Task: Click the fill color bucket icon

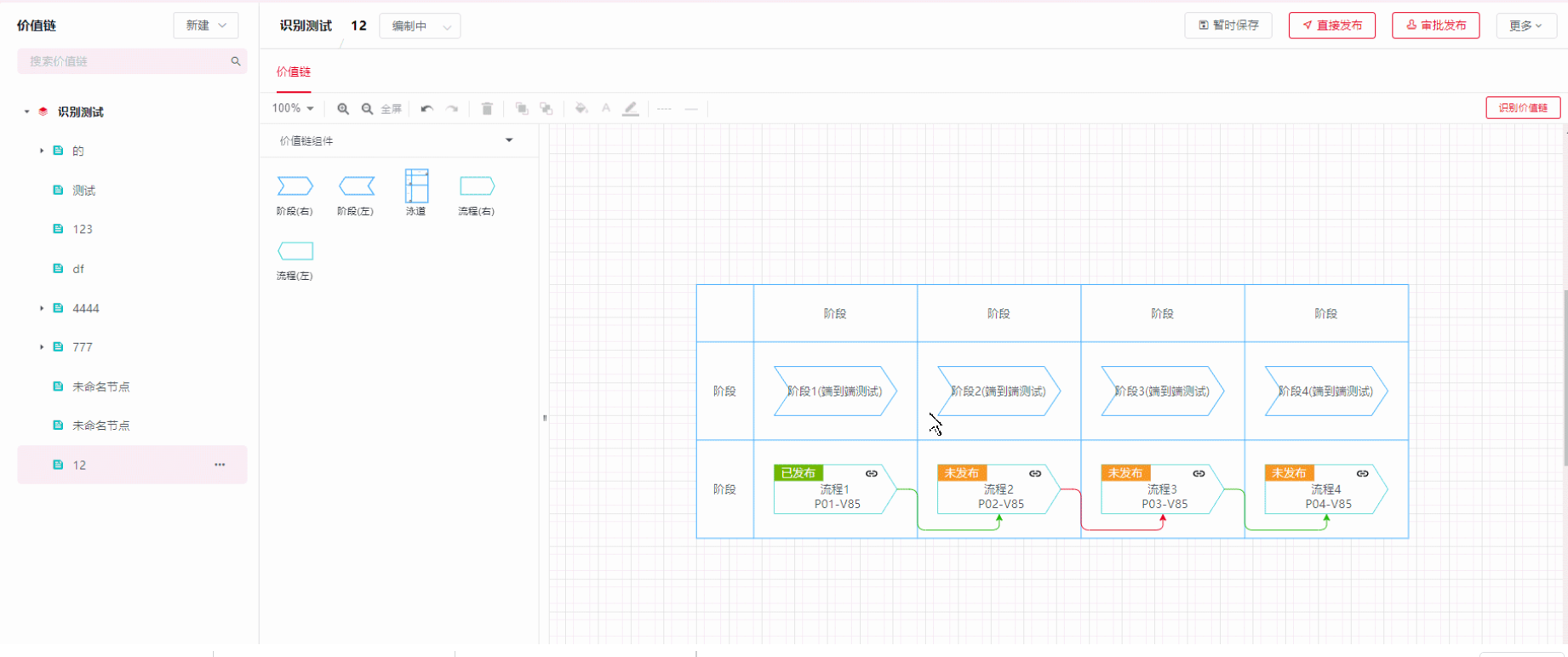Action: [x=581, y=108]
